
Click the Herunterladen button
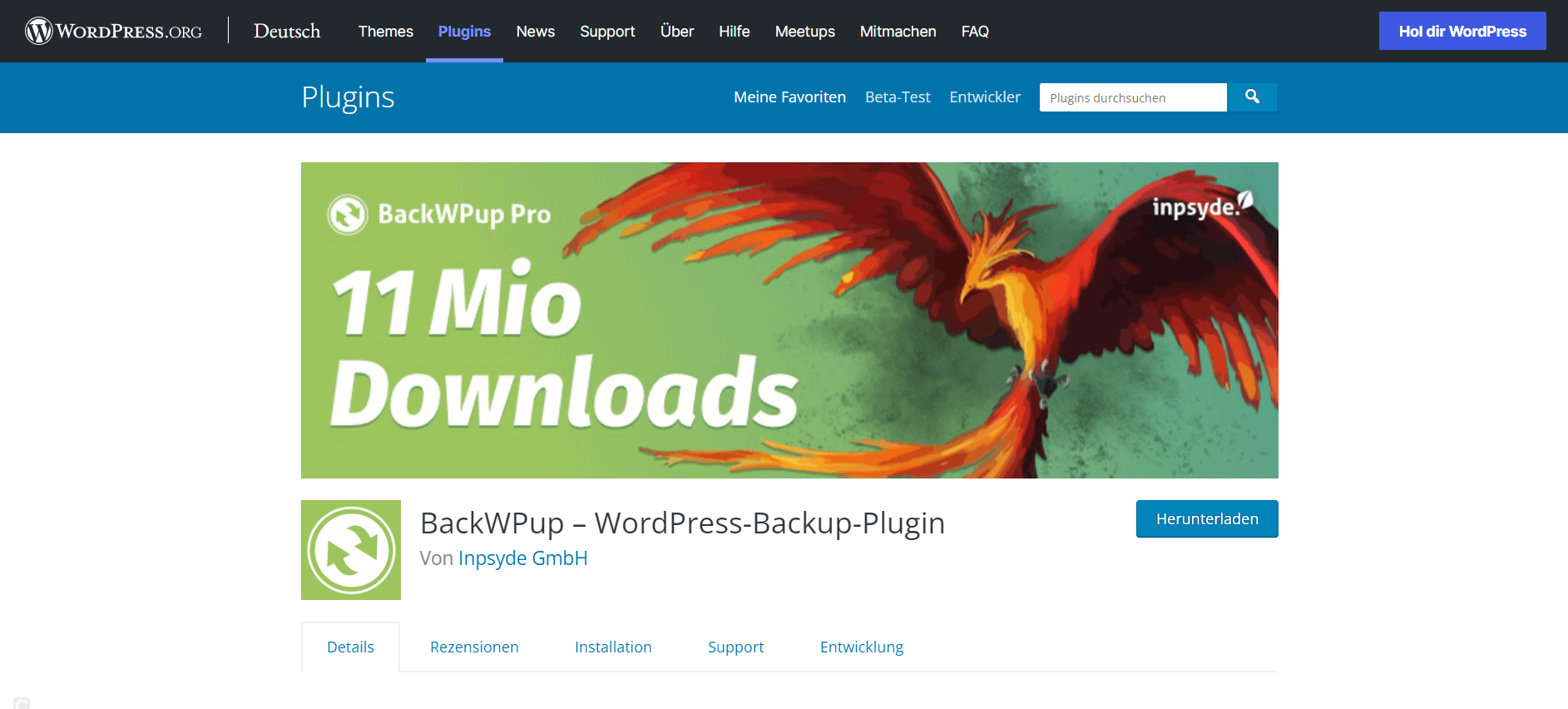[1207, 519]
